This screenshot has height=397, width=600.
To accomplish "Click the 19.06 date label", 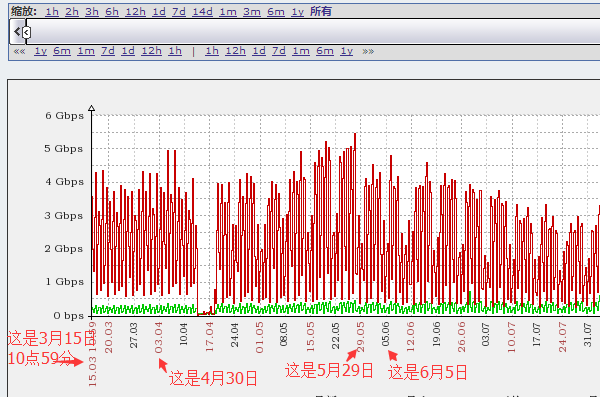I will pos(436,335).
